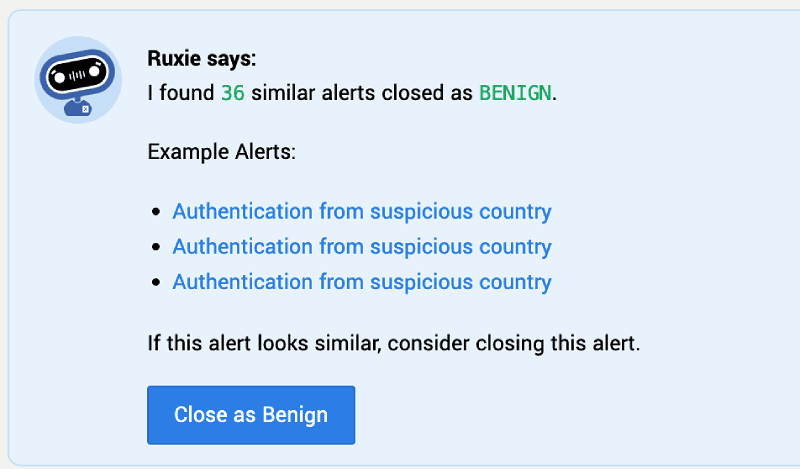The image size is (800, 469).
Task: Click the 'Ruxie says:' heading
Action: pos(202,59)
